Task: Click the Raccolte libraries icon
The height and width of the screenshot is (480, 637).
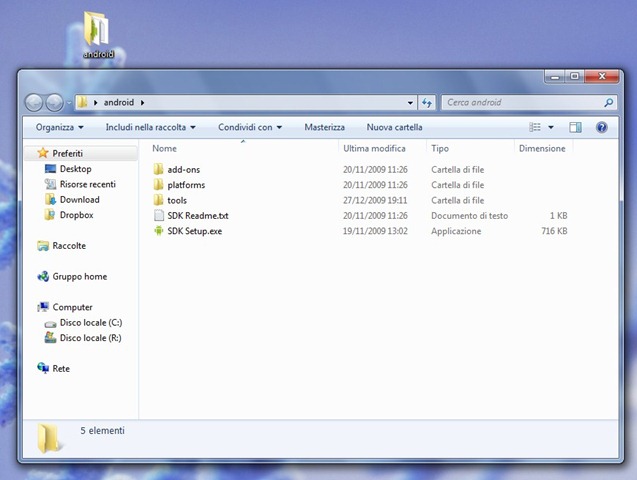Action: tap(43, 246)
